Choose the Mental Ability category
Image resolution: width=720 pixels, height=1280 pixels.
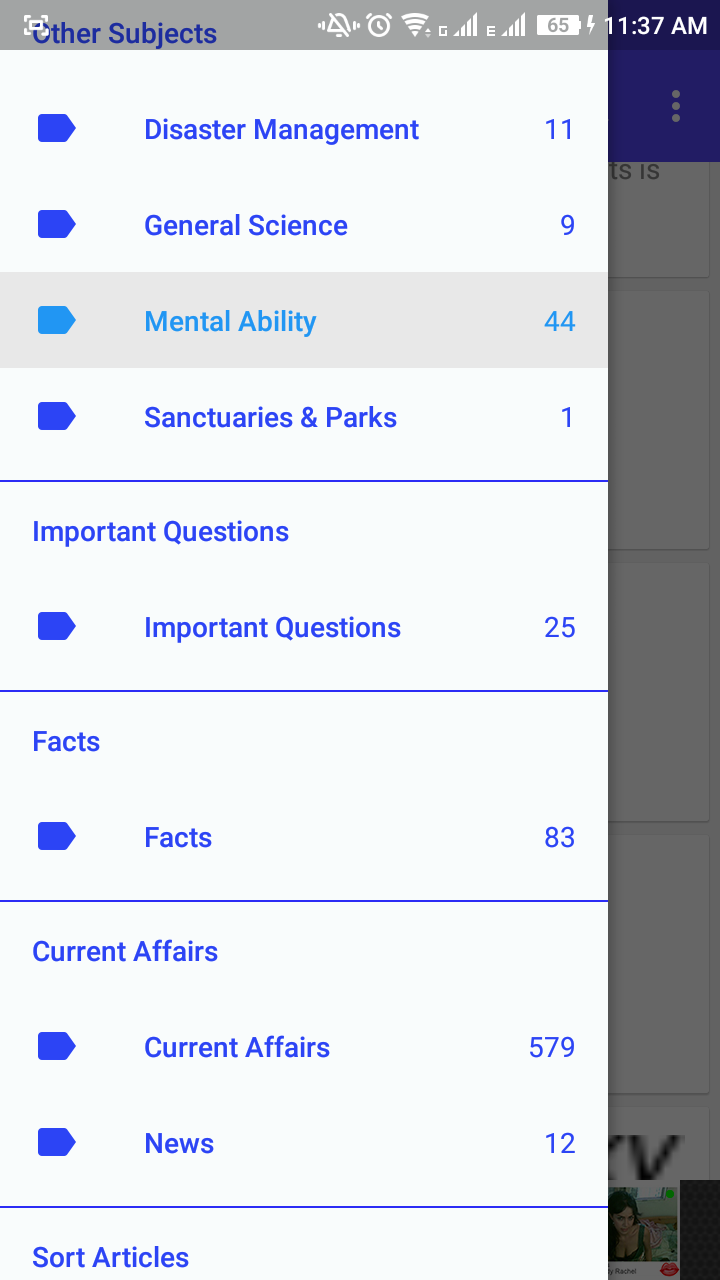(x=304, y=320)
